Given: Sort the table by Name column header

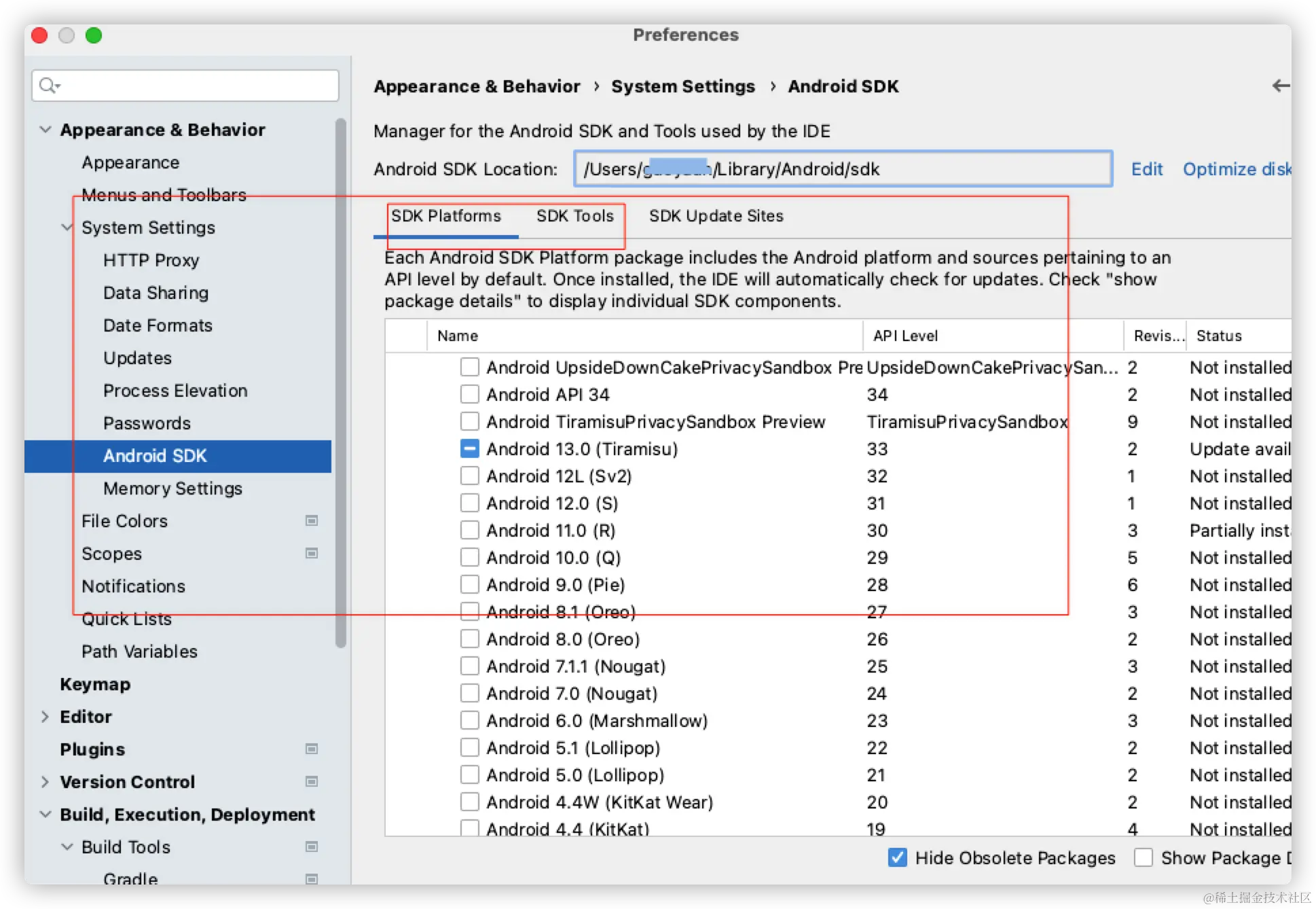Looking at the screenshot, I should pyautogui.click(x=644, y=336).
